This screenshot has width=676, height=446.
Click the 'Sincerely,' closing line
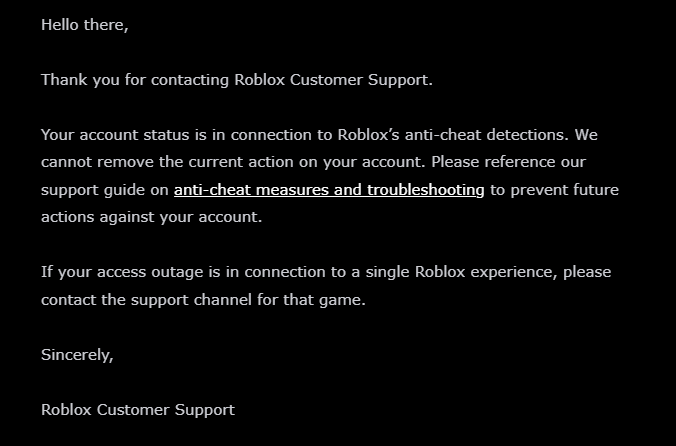[x=77, y=355]
